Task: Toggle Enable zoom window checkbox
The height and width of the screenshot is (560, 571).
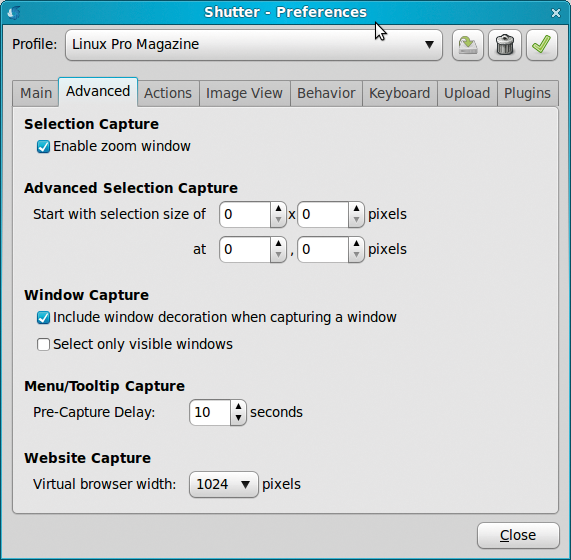Action: pyautogui.click(x=43, y=147)
